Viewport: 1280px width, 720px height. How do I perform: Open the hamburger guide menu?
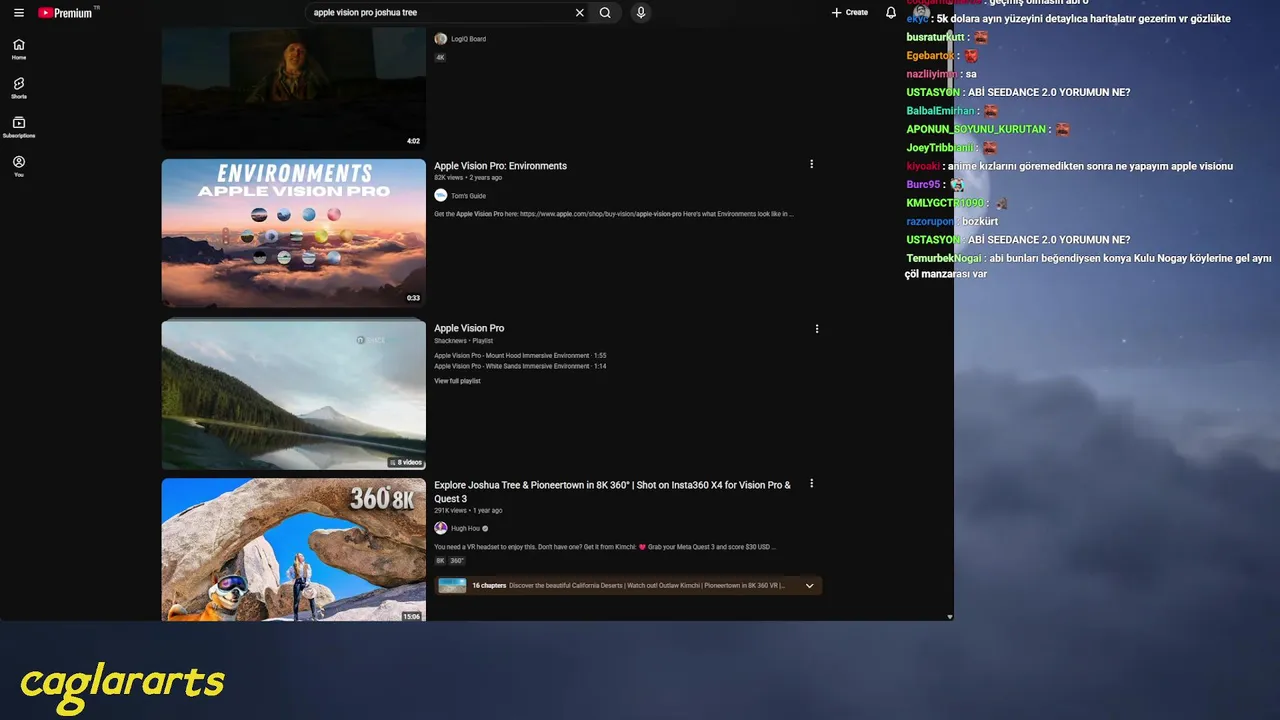[x=18, y=13]
